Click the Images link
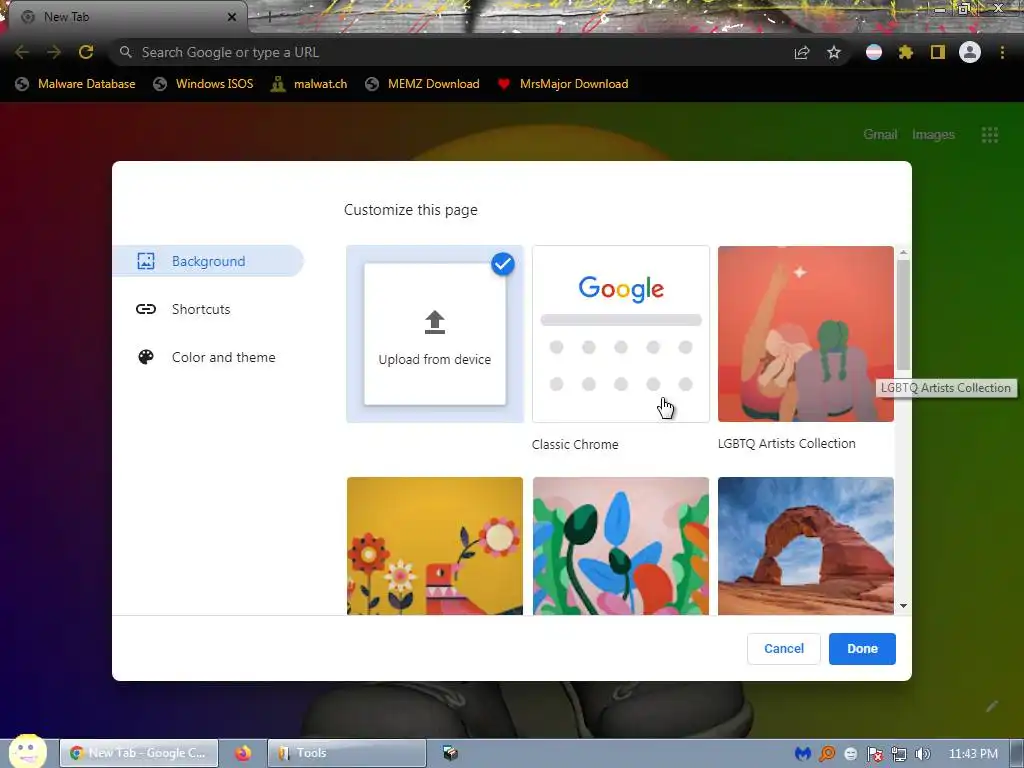Viewport: 1024px width, 768px height. [x=933, y=135]
